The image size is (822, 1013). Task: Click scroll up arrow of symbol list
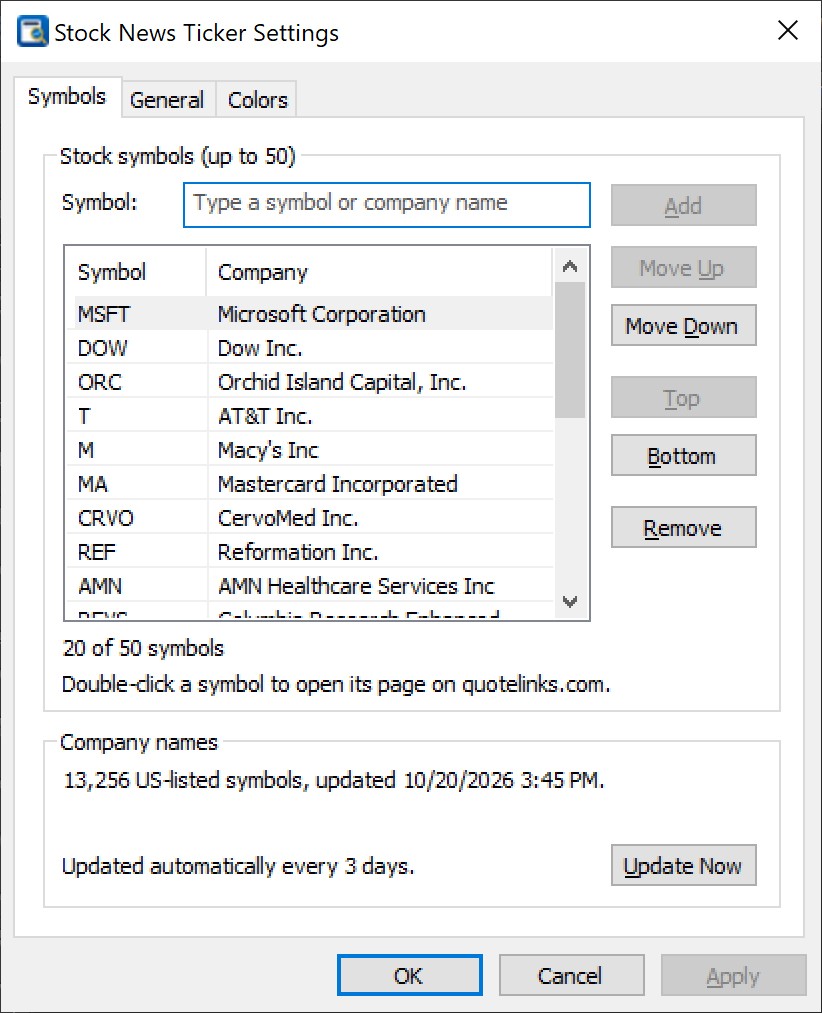570,266
